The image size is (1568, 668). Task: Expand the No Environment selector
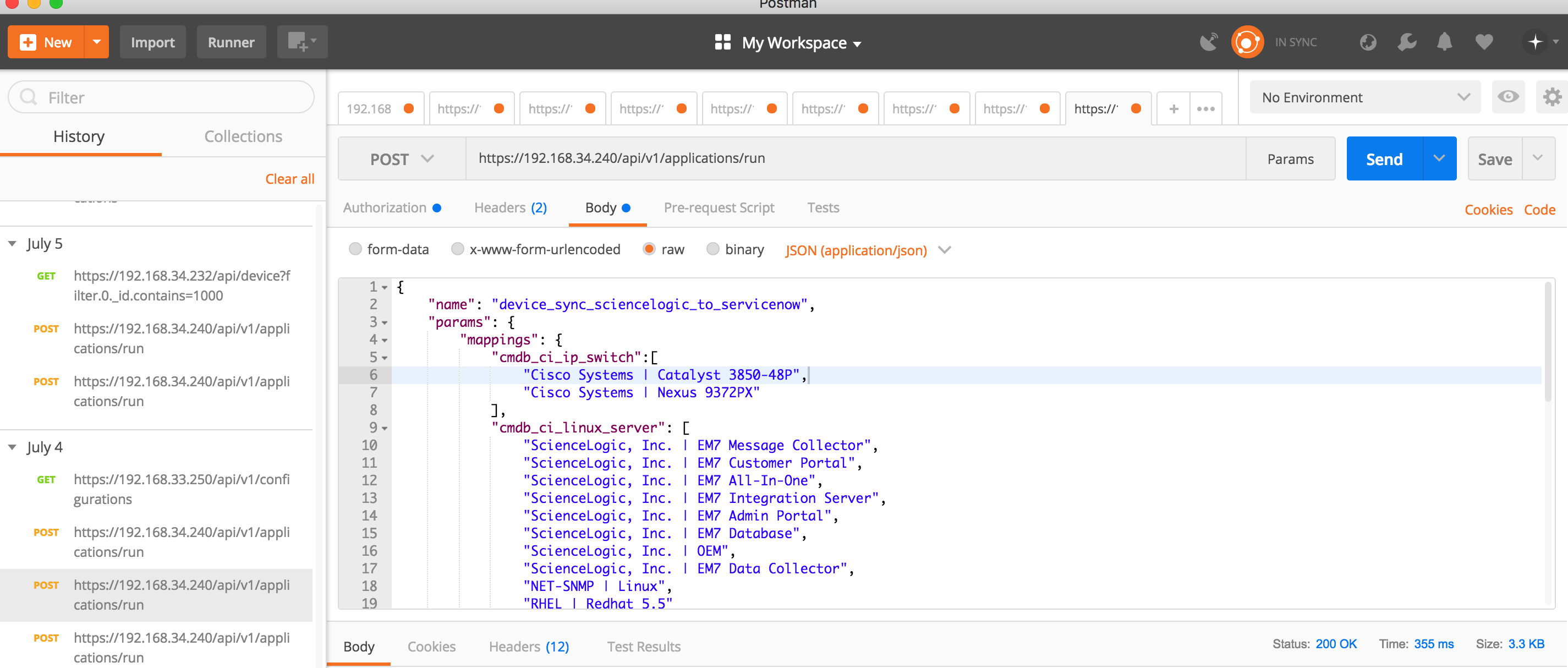1364,97
